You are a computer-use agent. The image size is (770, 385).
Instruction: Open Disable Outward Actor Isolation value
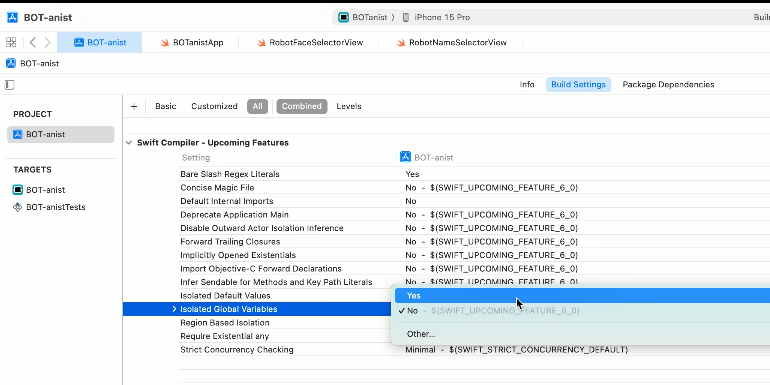[491, 228]
